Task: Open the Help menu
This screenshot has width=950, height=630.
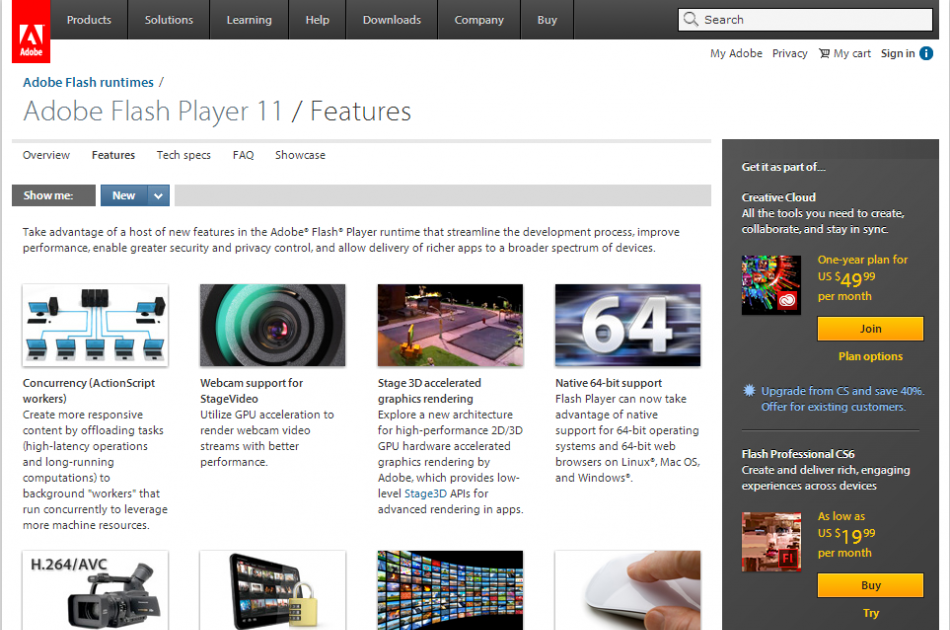Action: (x=317, y=19)
